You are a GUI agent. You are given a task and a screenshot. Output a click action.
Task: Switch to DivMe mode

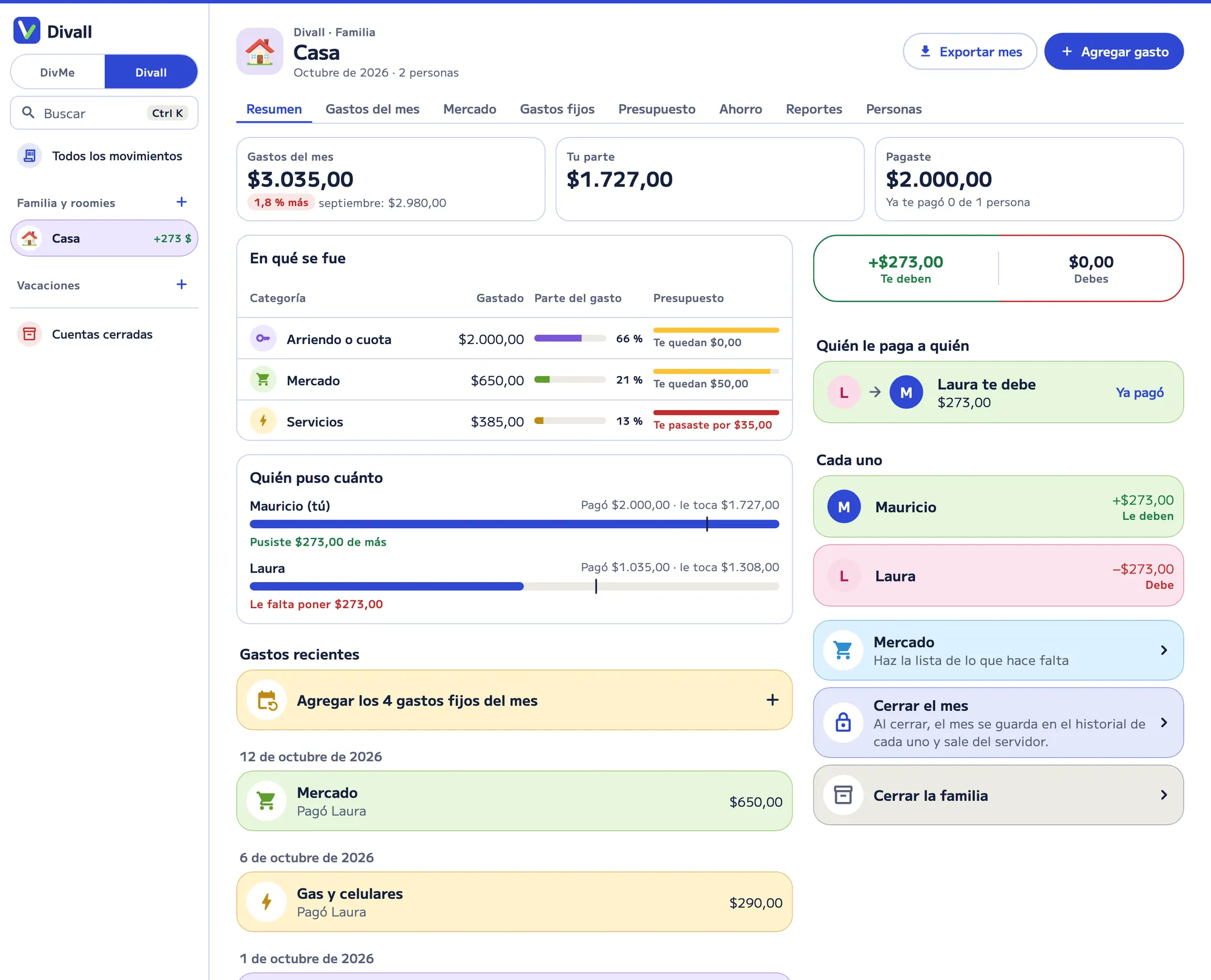click(x=58, y=72)
